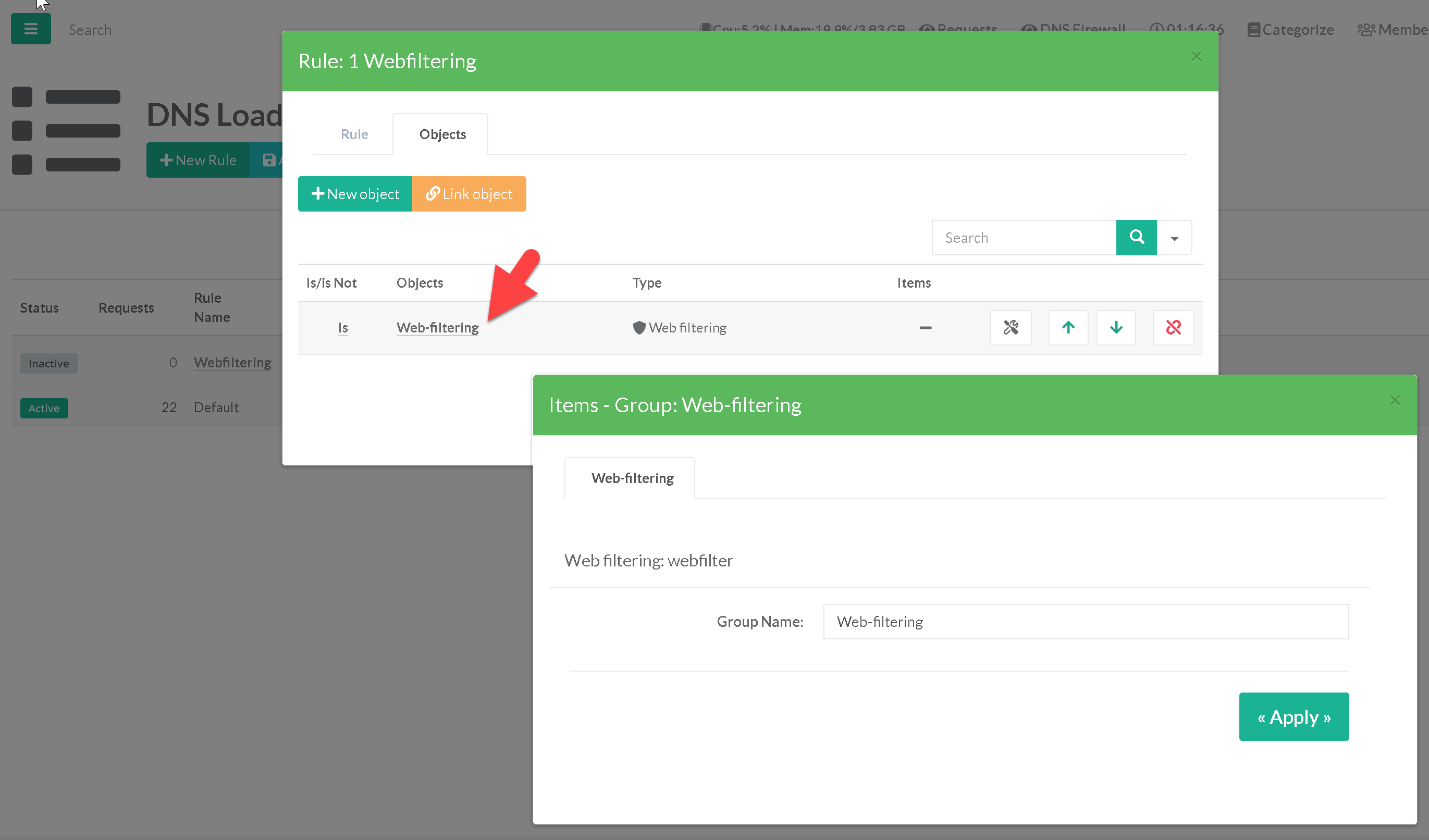1429x840 pixels.
Task: Click the magnifier search button in Objects
Action: [x=1136, y=238]
